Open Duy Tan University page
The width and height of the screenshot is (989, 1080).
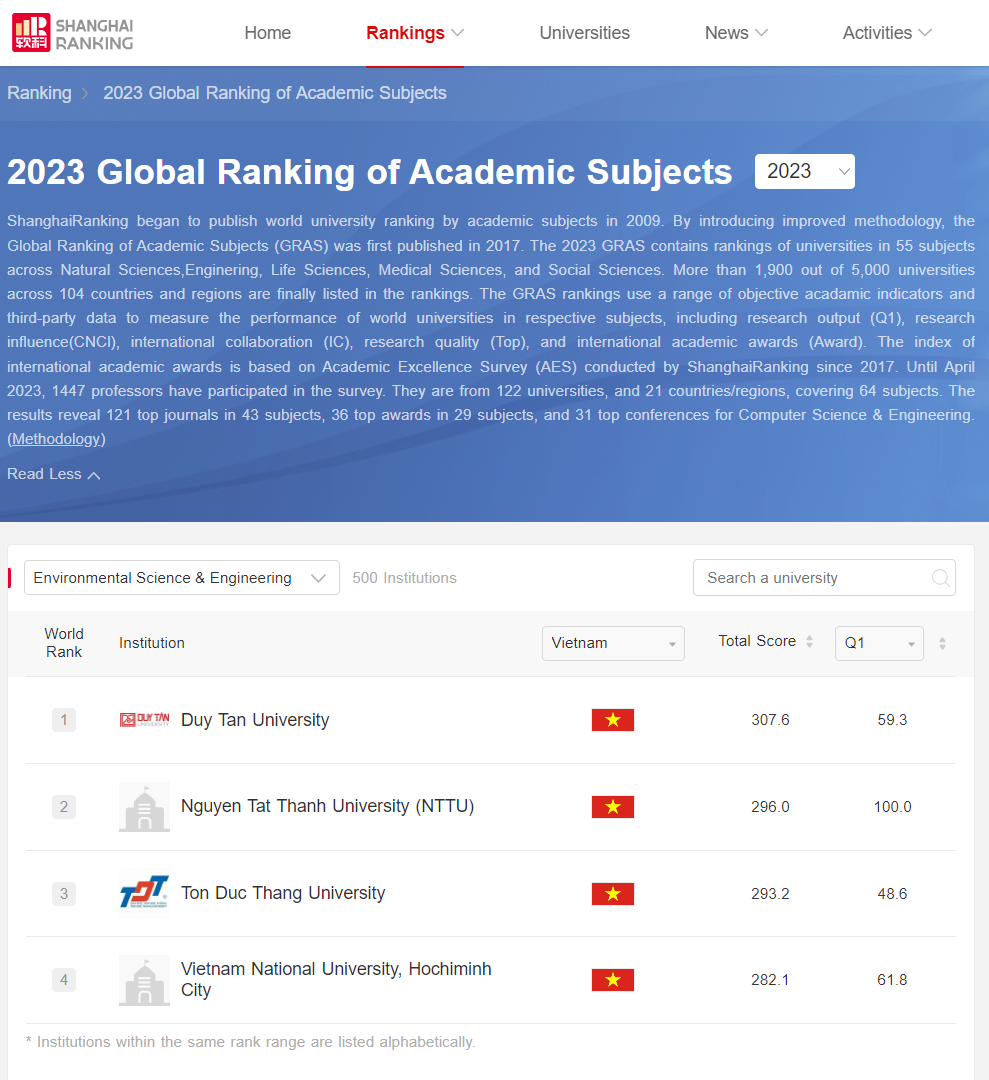click(x=255, y=720)
